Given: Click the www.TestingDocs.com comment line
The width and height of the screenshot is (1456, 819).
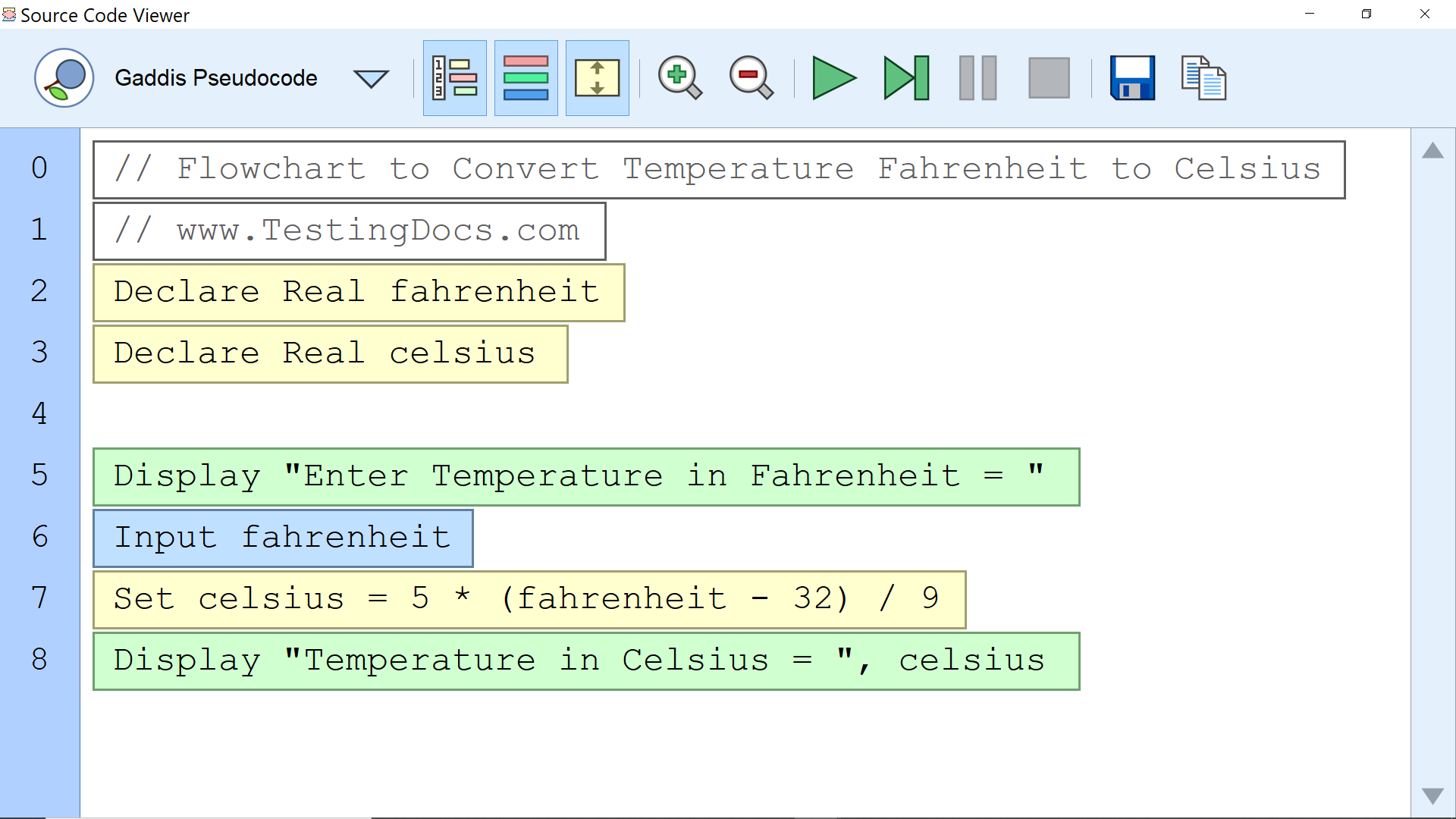Looking at the screenshot, I should (x=349, y=231).
